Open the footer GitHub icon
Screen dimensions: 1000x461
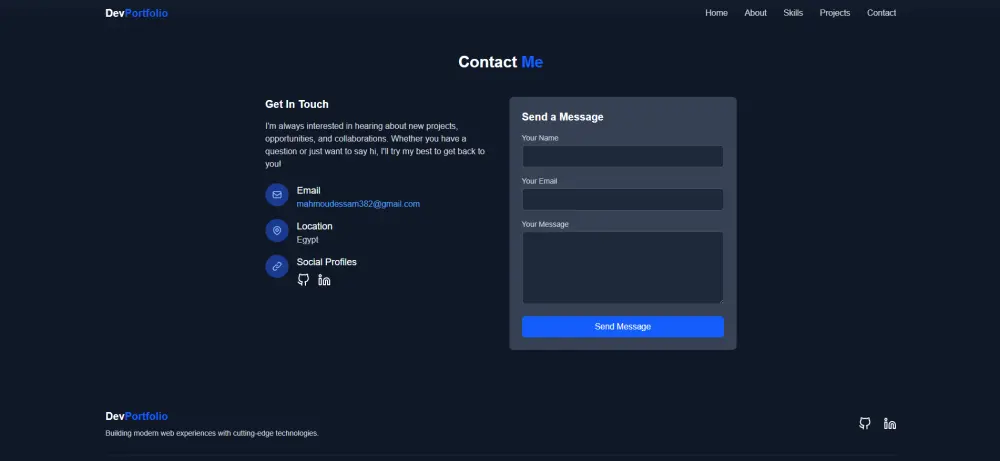click(865, 423)
